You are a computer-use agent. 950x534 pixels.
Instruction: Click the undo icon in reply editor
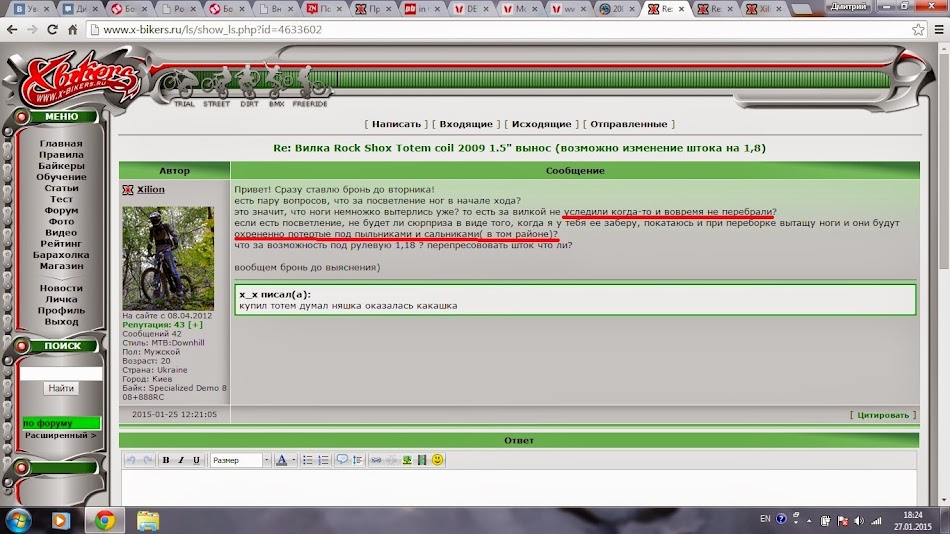pyautogui.click(x=131, y=460)
